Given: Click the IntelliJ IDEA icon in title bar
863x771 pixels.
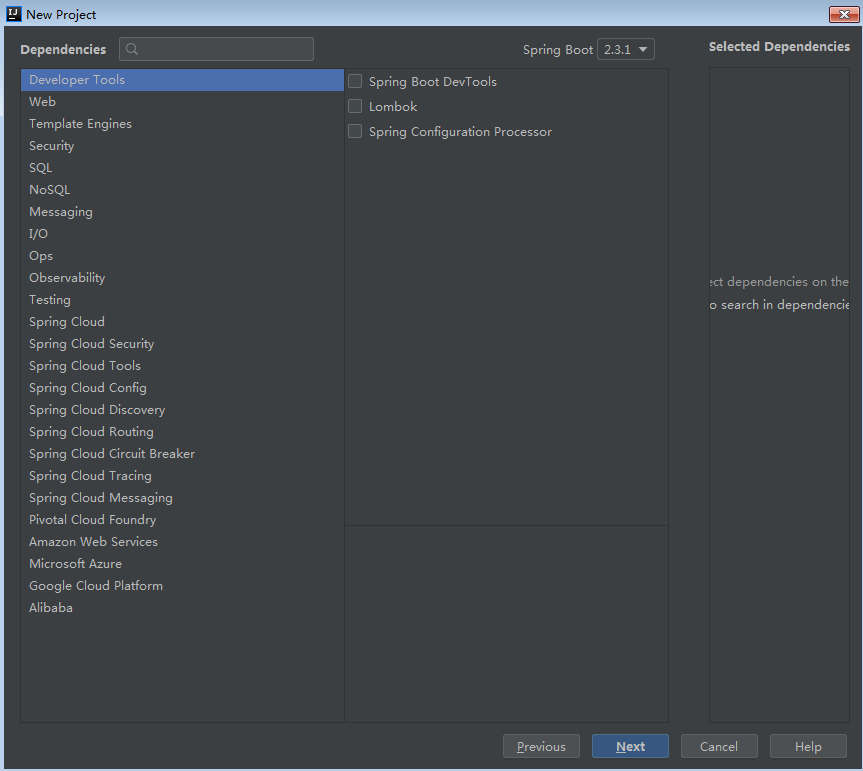Looking at the screenshot, I should pos(13,14).
